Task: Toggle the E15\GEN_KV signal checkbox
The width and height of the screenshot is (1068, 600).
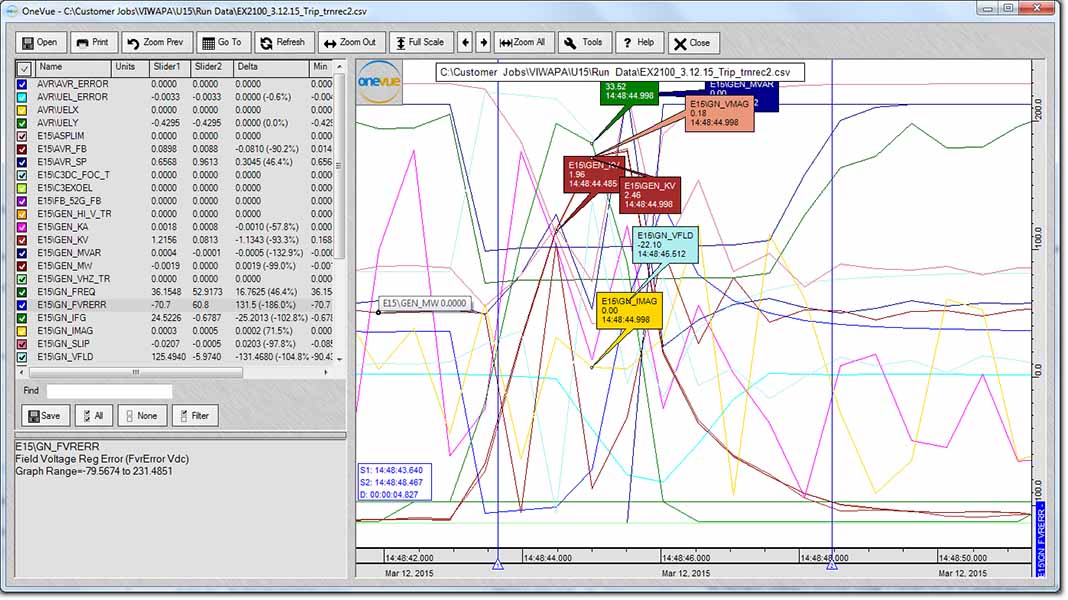Action: [23, 240]
